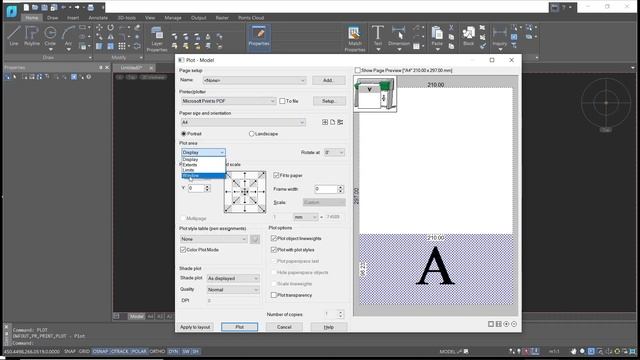Click the Open file quick-access icon

pos(35,7)
